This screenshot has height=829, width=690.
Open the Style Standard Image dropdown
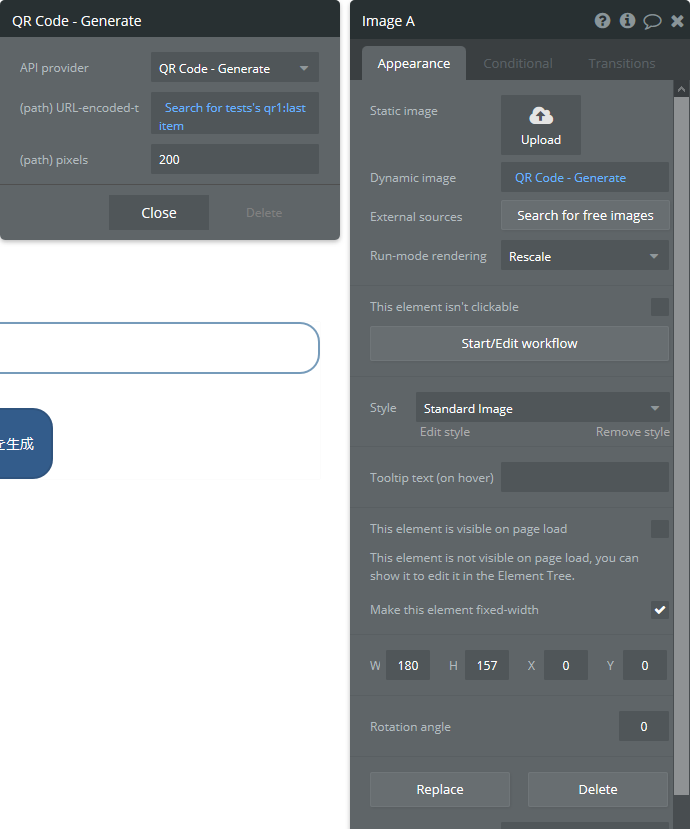[542, 408]
